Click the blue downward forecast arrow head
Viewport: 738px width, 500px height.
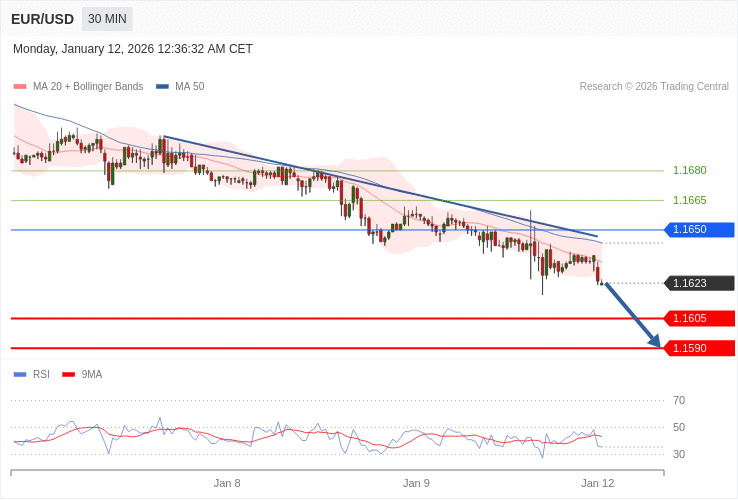(x=654, y=341)
